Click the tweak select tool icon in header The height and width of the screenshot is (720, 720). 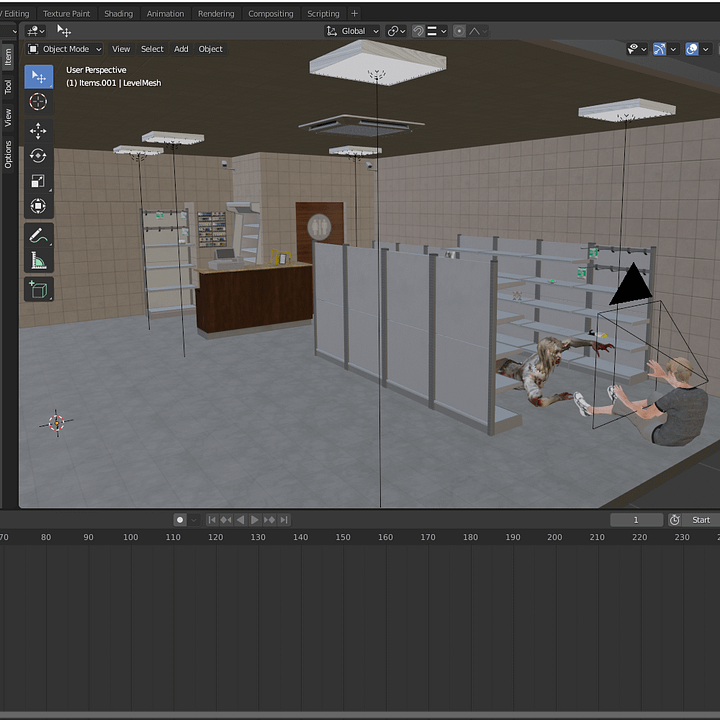63,31
